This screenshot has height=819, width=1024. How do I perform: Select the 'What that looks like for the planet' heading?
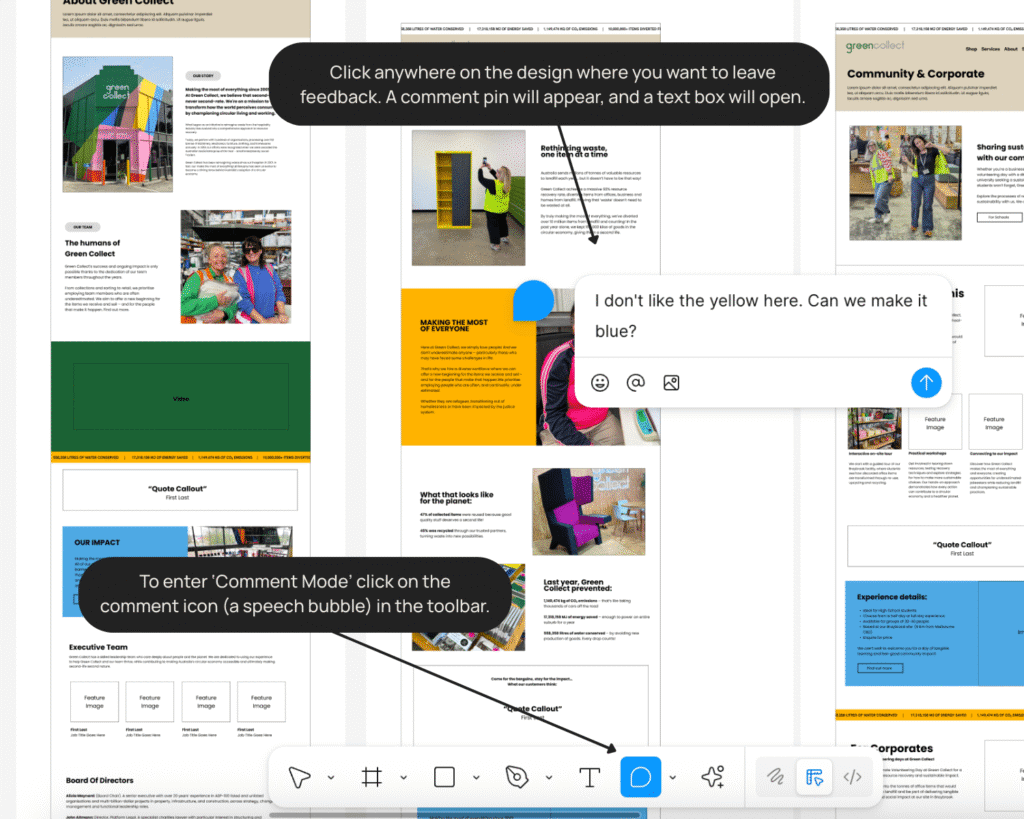456,498
